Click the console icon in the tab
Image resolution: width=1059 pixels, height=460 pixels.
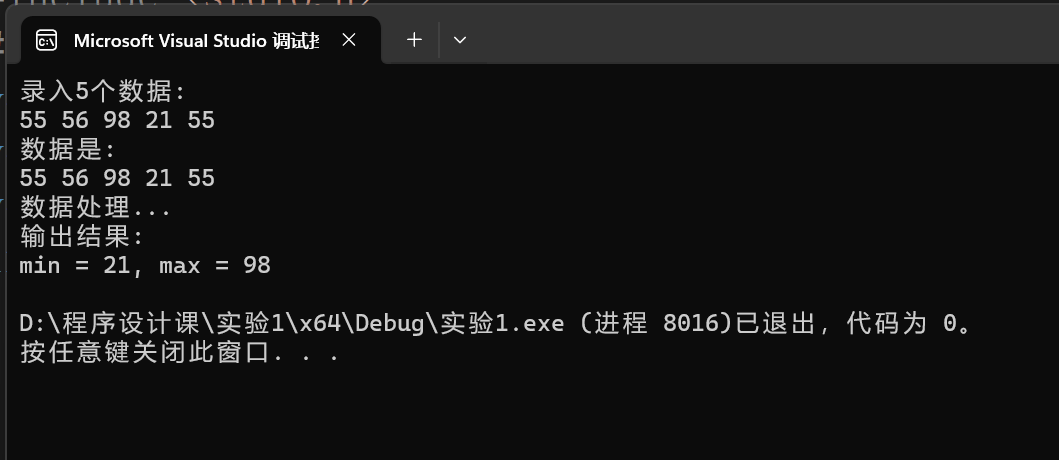(47, 41)
